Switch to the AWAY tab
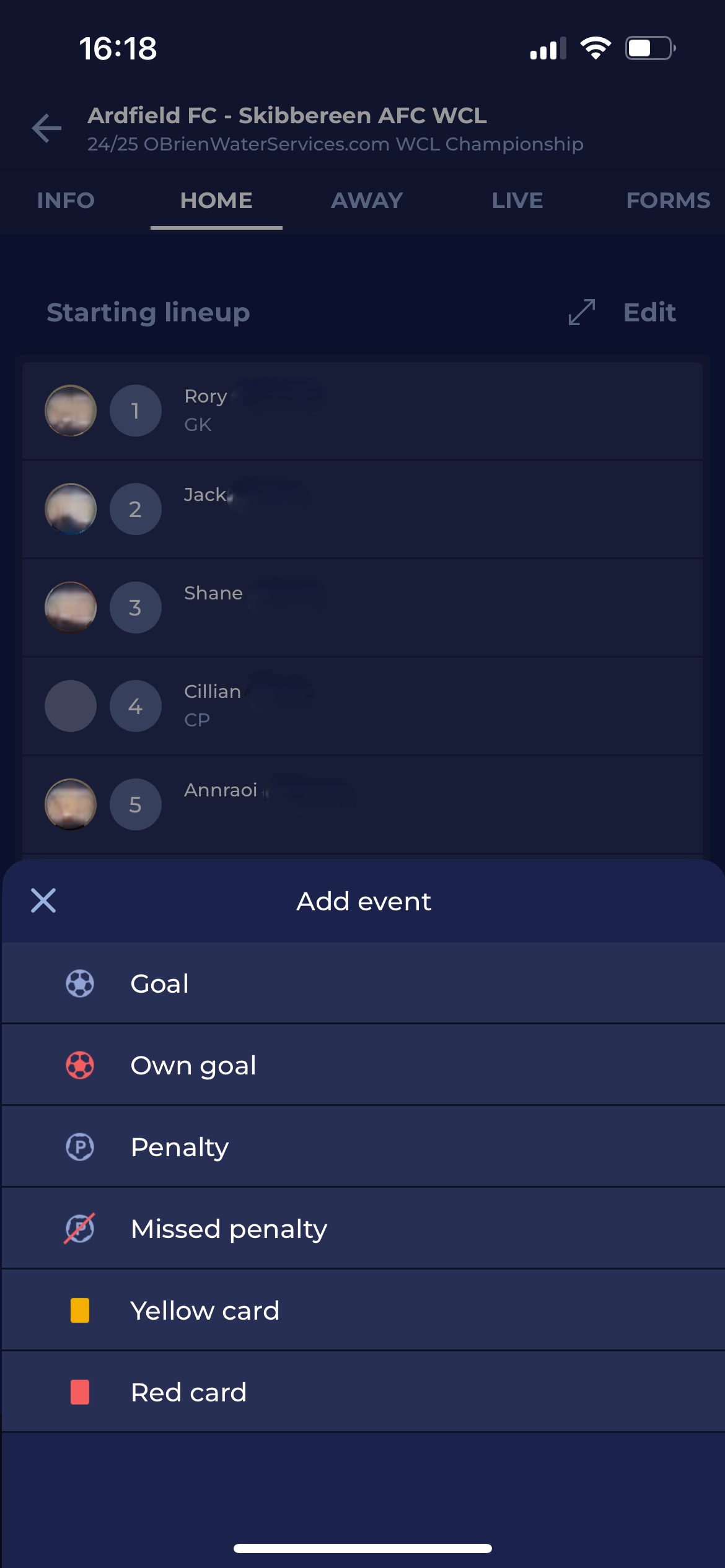Viewport: 725px width, 1568px height. [367, 201]
